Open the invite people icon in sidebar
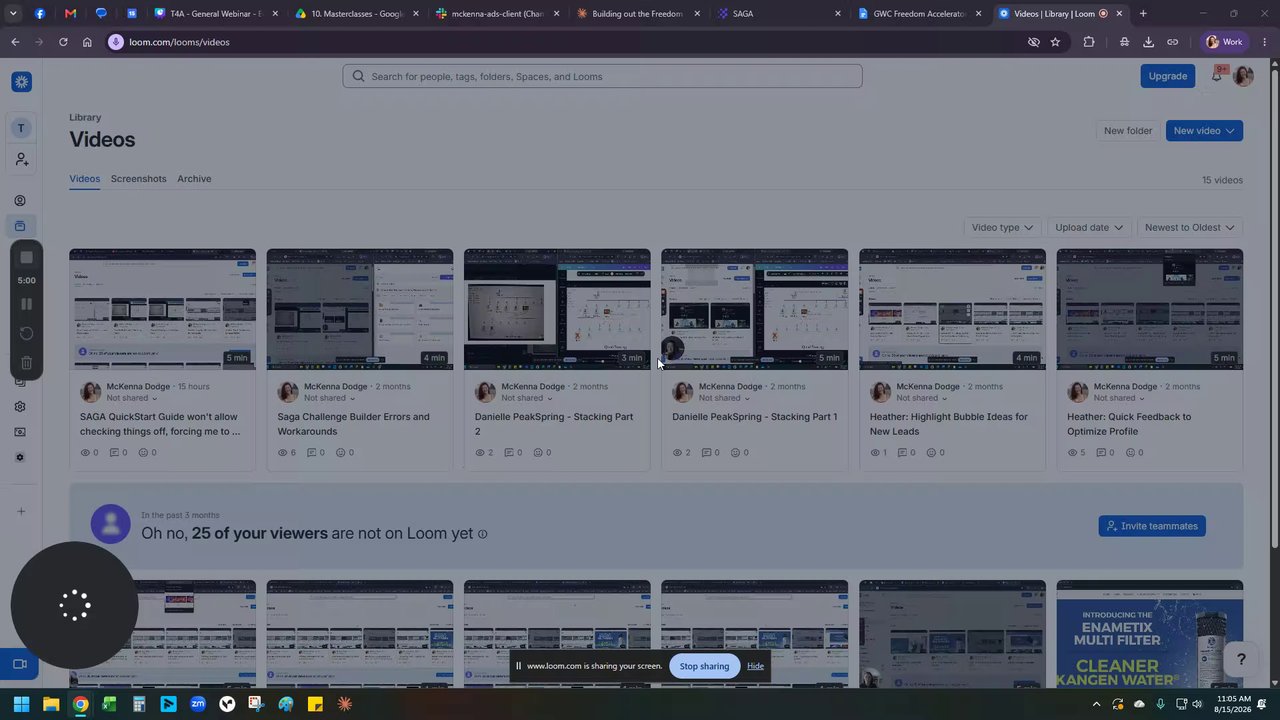The image size is (1280, 720). click(x=21, y=159)
